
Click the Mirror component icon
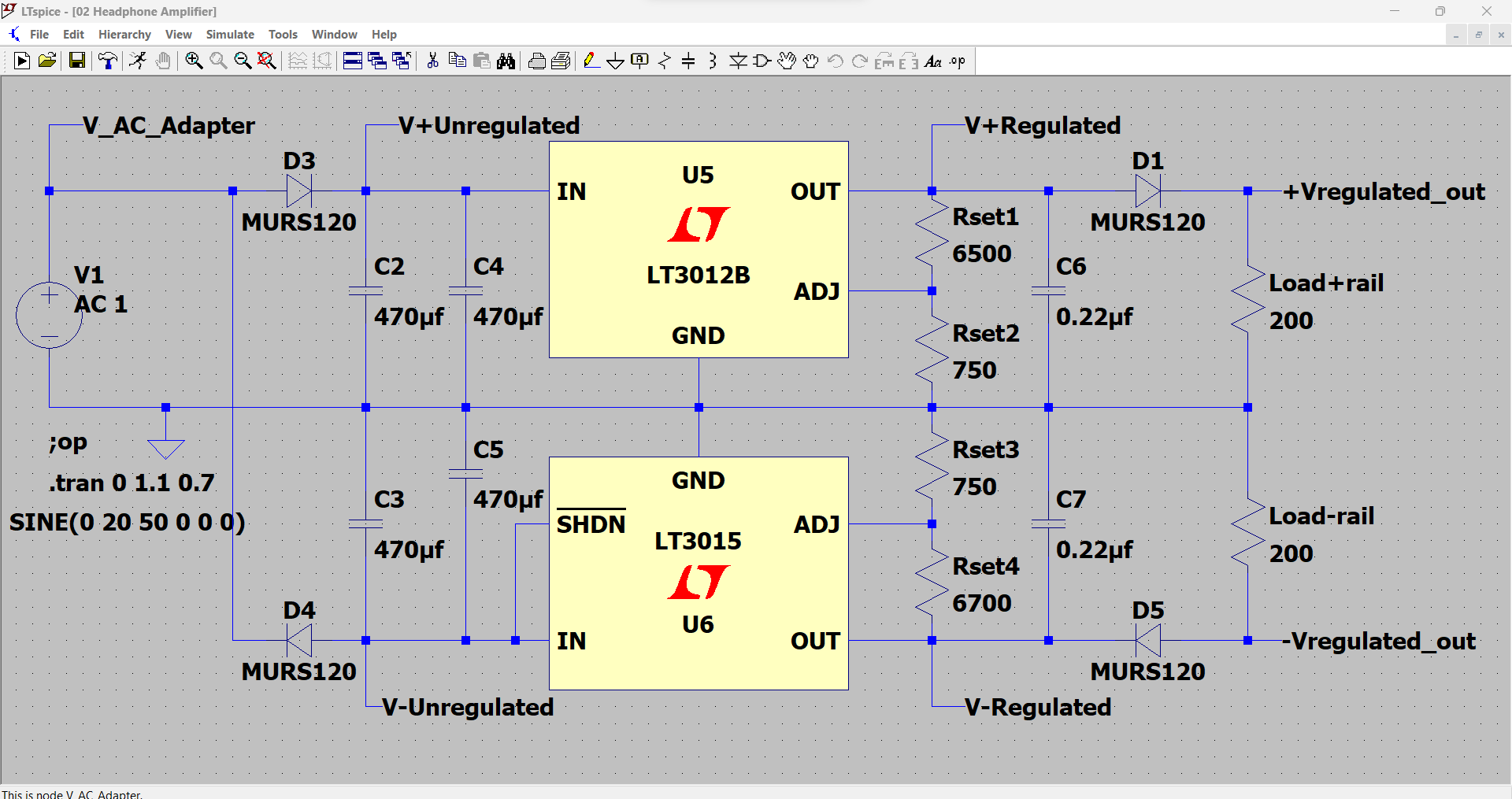coord(909,61)
